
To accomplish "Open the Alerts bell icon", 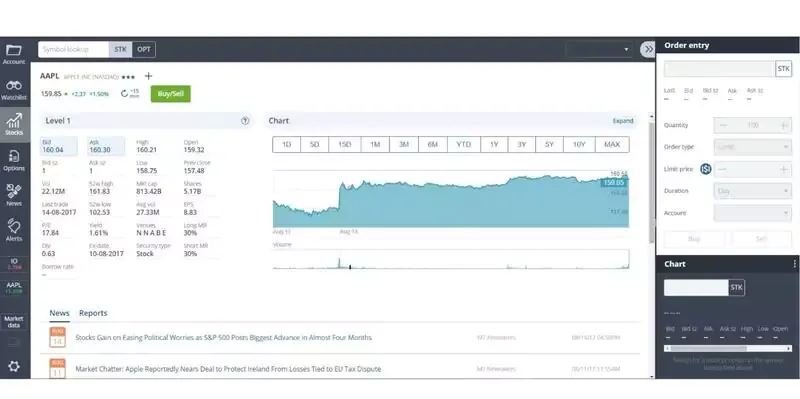I will pyautogui.click(x=14, y=230).
